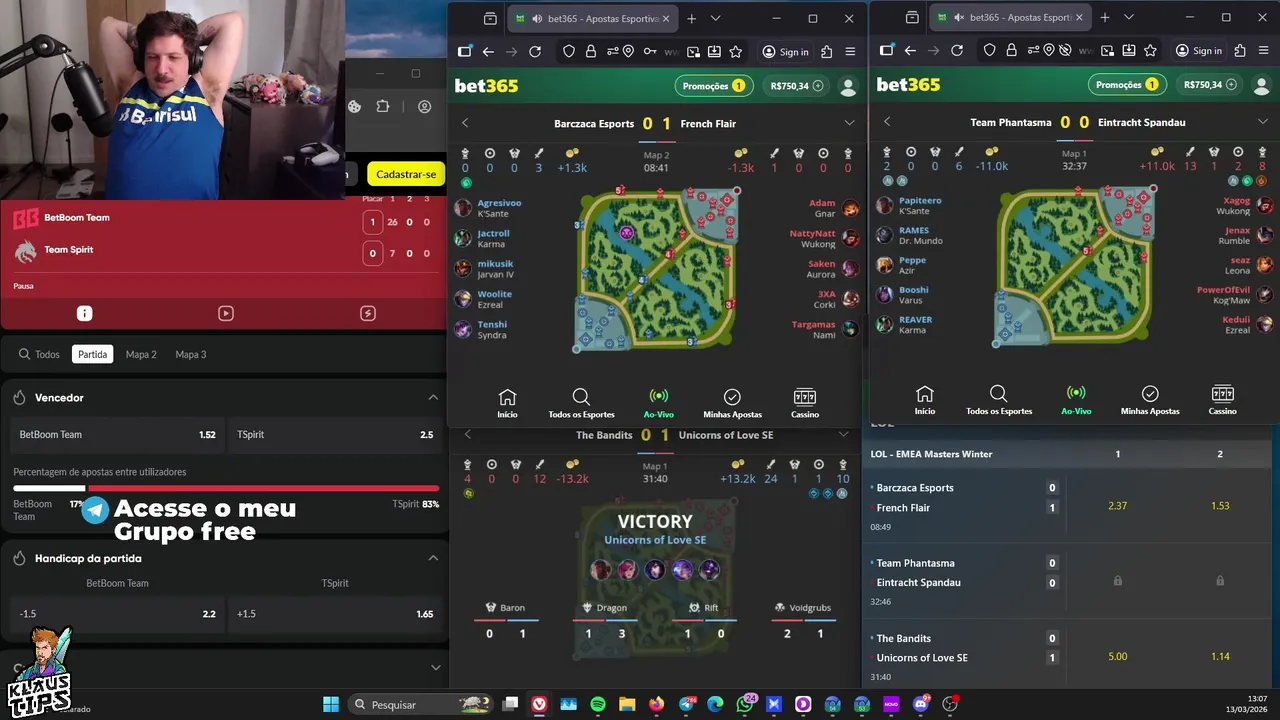Bet on BetBoom Team at 1.52
Viewport: 1280px width, 720px height.
pos(118,435)
